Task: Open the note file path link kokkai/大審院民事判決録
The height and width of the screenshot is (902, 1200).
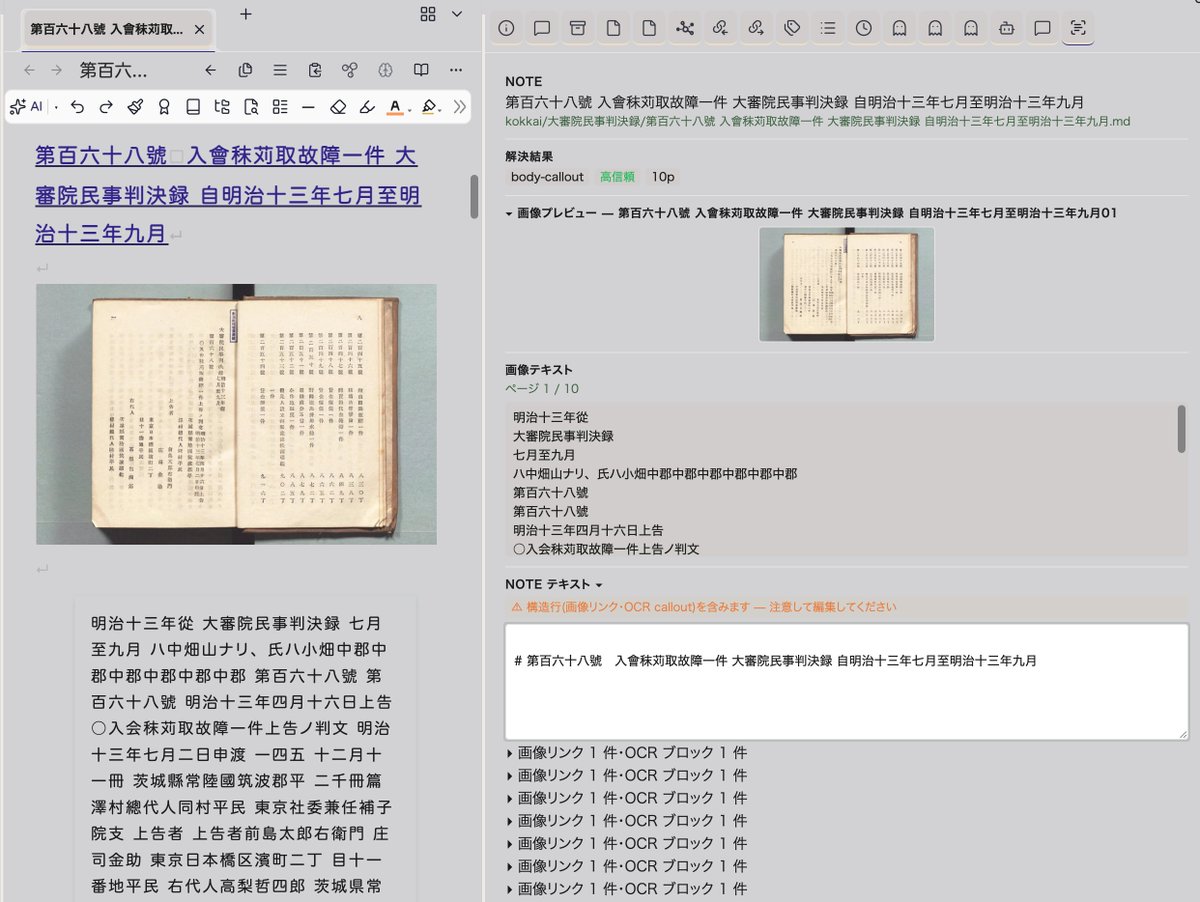Action: tap(818, 121)
